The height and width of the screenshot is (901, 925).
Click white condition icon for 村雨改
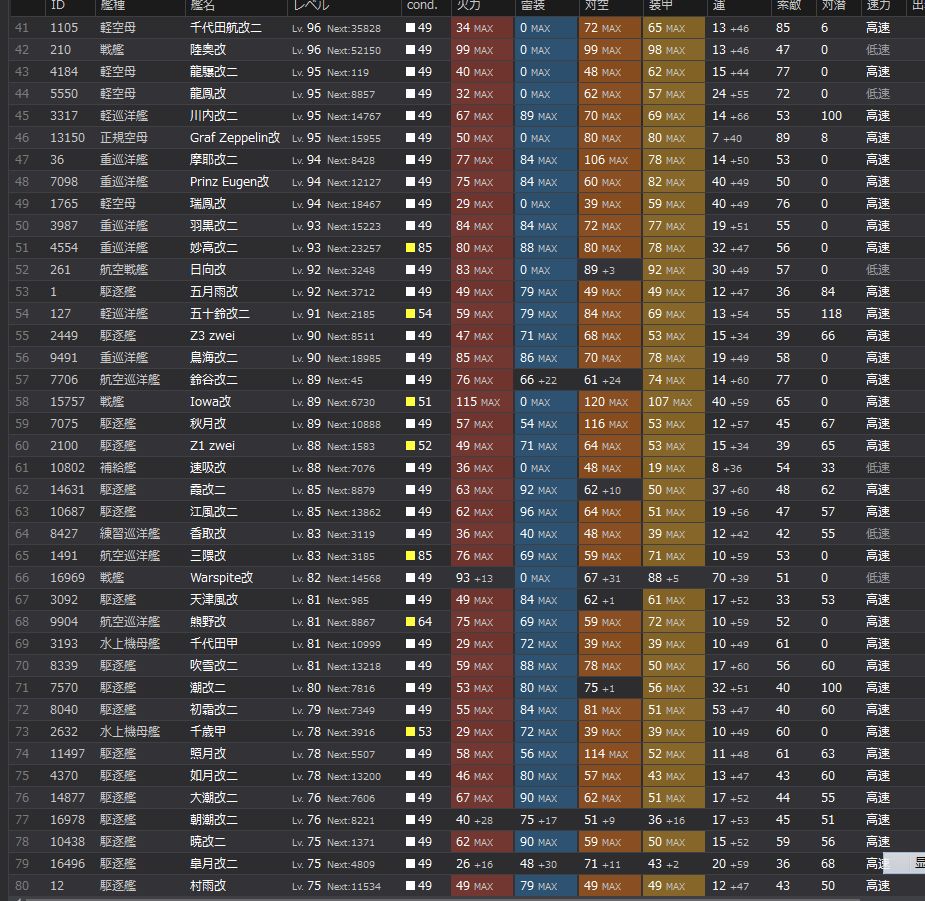click(x=411, y=886)
